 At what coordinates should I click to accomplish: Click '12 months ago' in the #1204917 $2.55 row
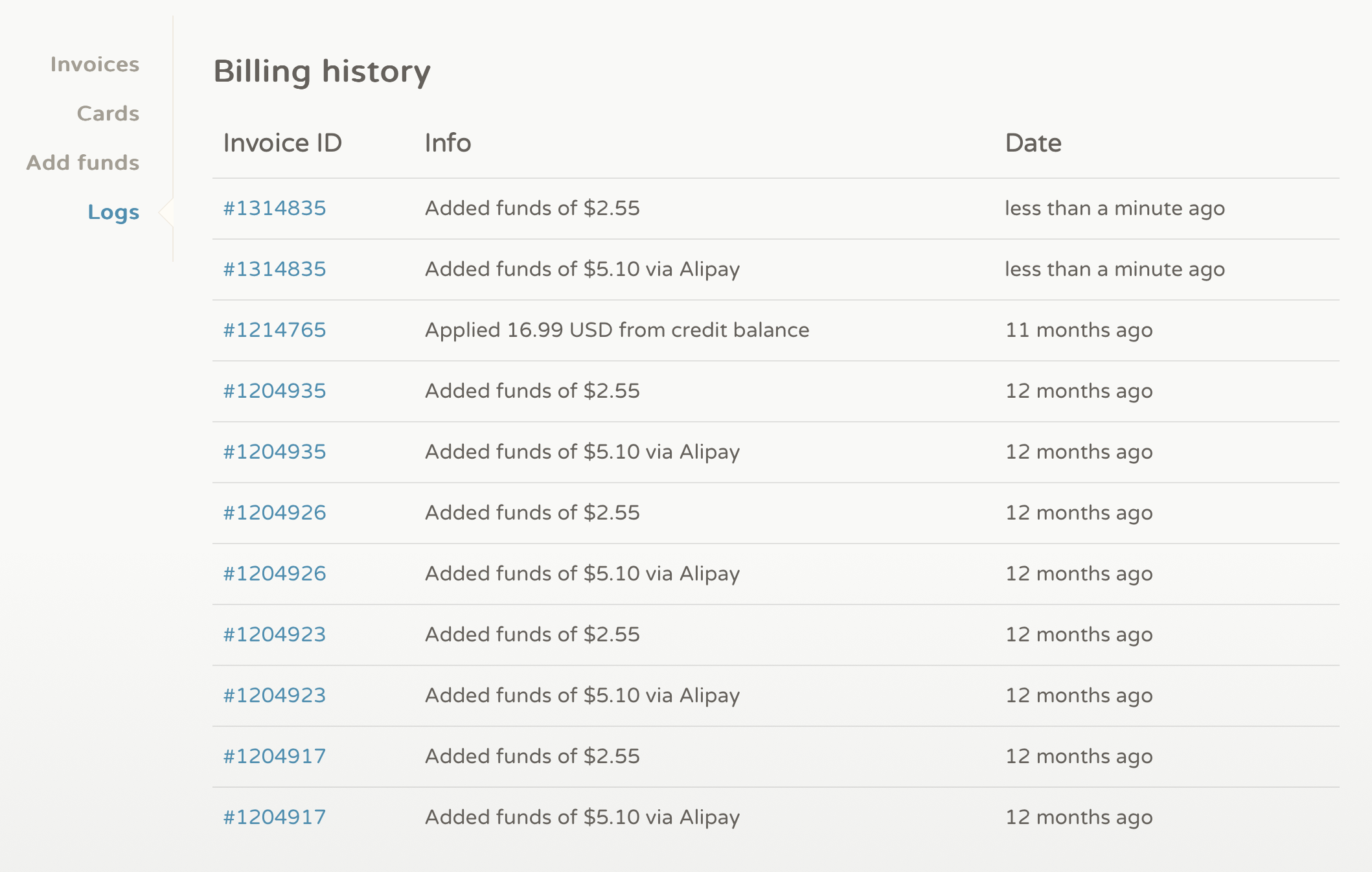point(1079,756)
